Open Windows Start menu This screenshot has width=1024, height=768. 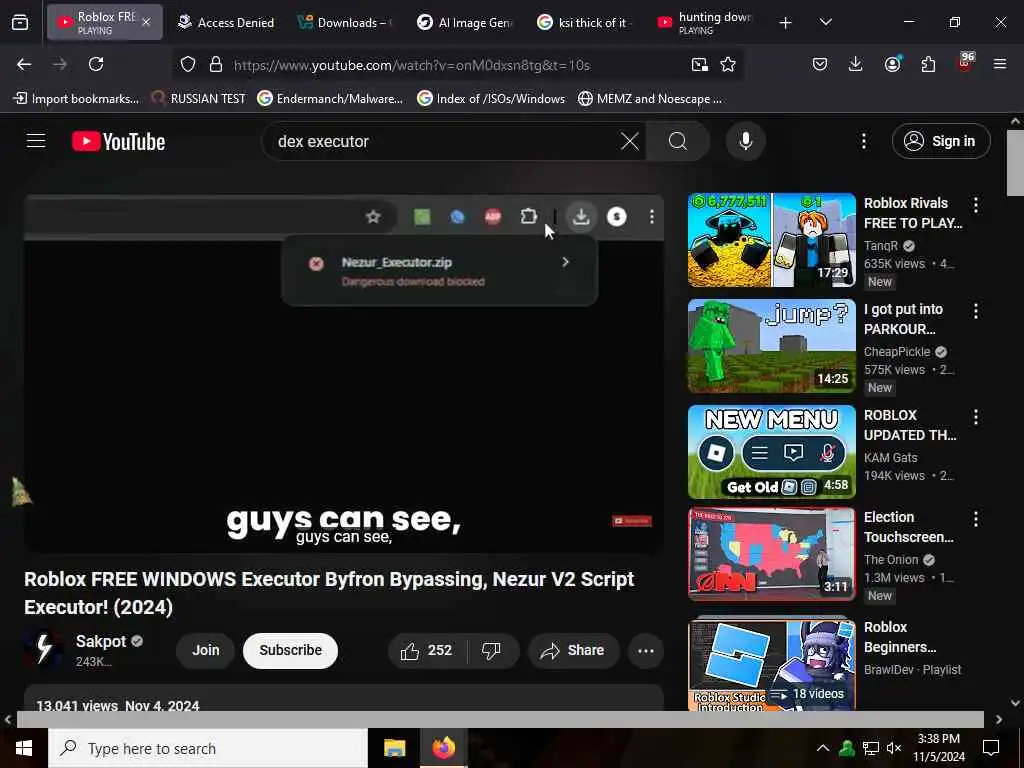[x=24, y=748]
